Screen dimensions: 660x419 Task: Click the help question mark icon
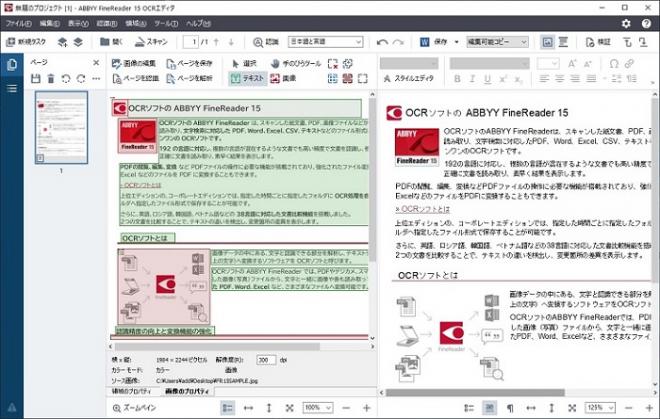[646, 24]
